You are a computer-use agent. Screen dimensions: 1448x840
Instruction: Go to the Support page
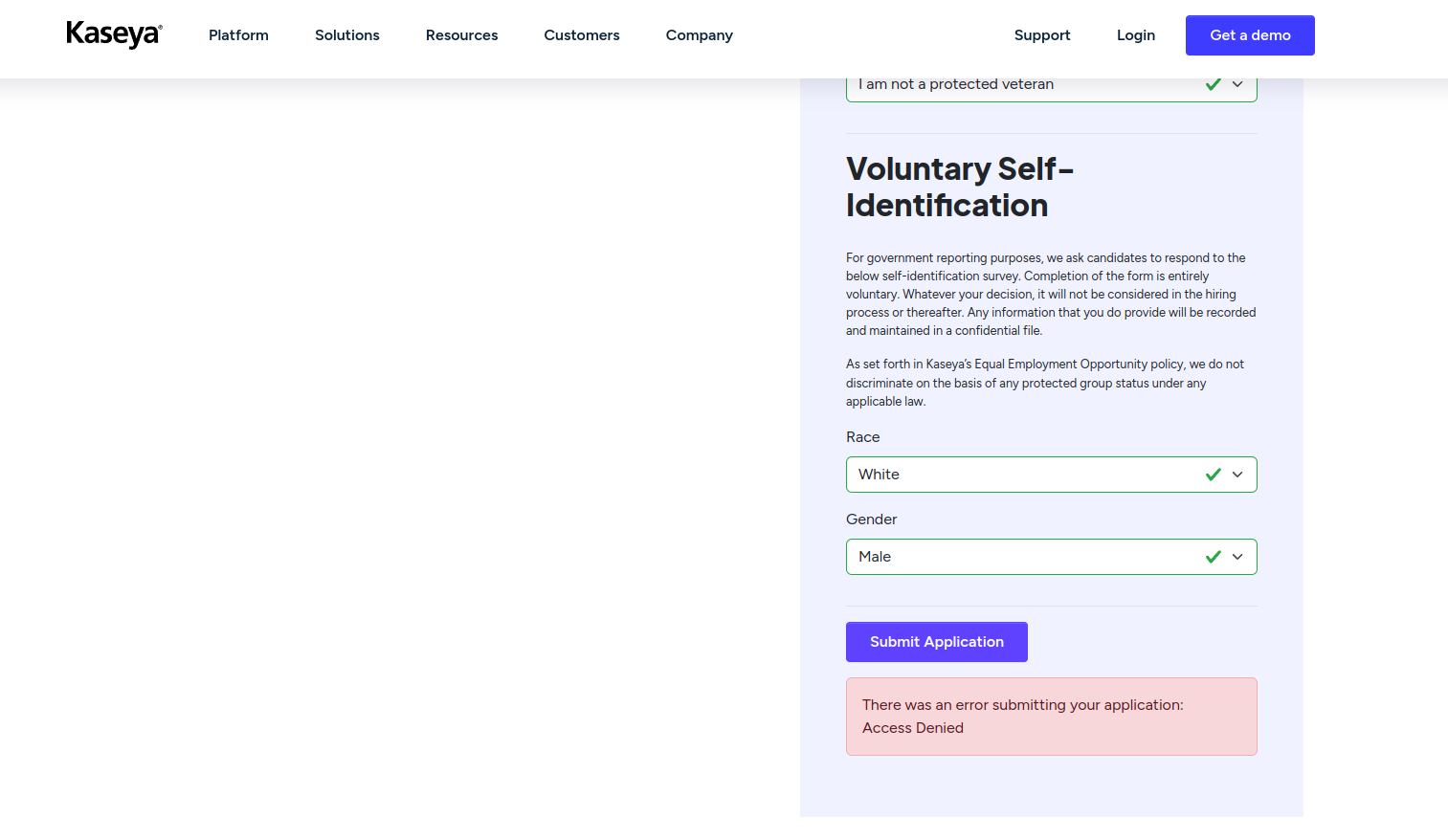[1042, 35]
